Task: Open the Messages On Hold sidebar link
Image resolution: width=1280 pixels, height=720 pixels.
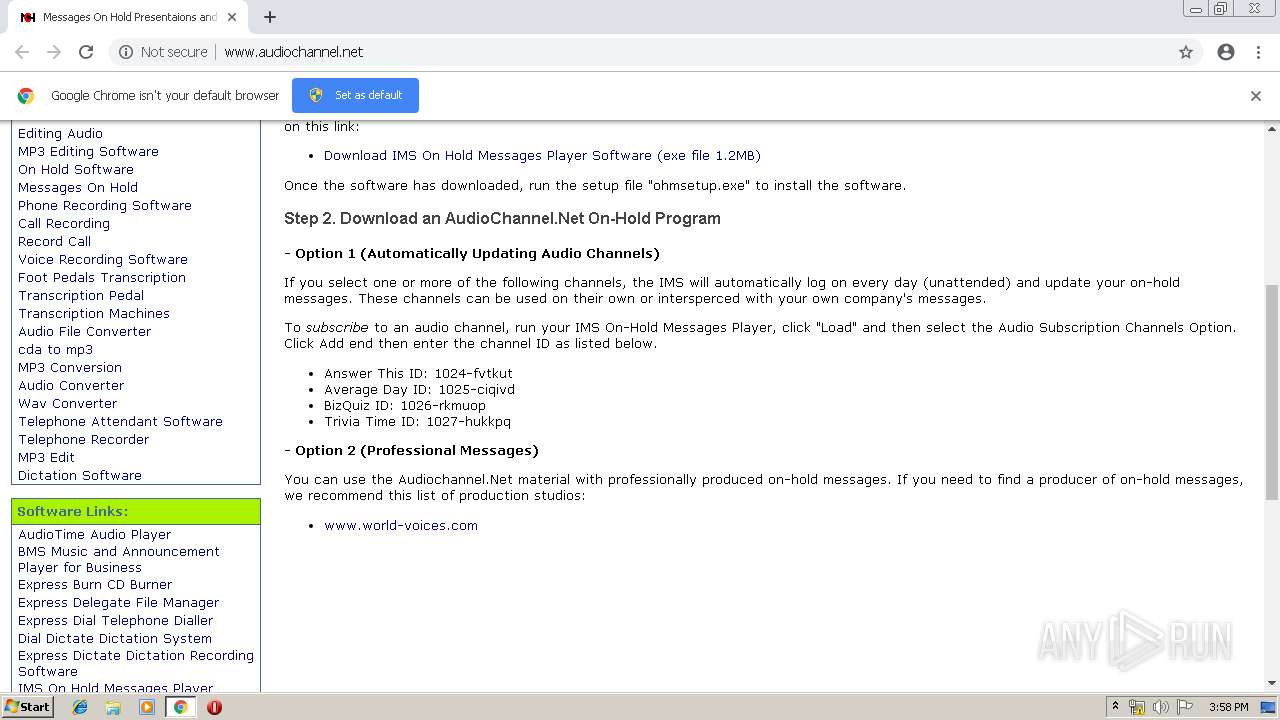Action: [78, 187]
